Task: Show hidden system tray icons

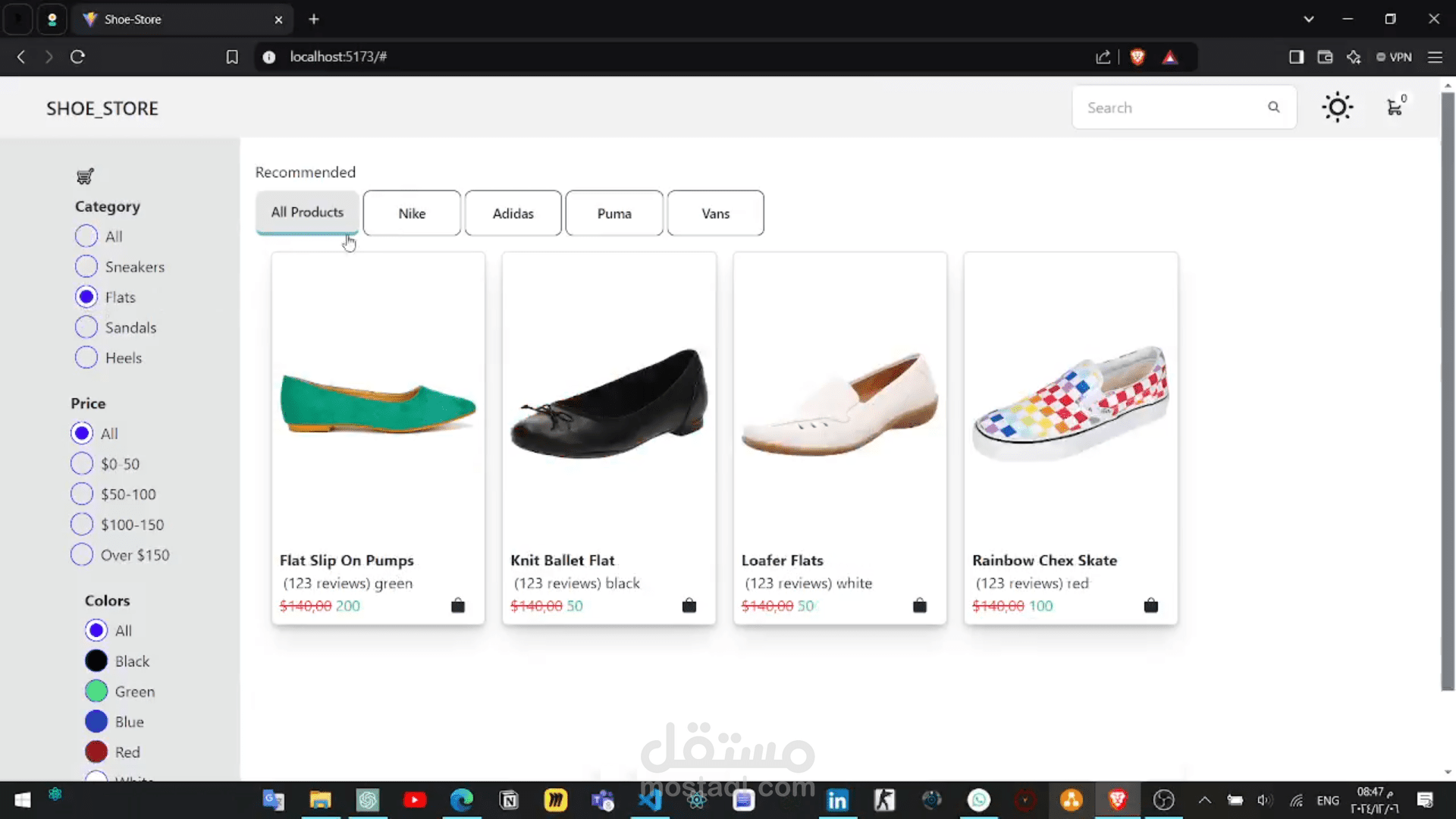Action: [x=1204, y=800]
